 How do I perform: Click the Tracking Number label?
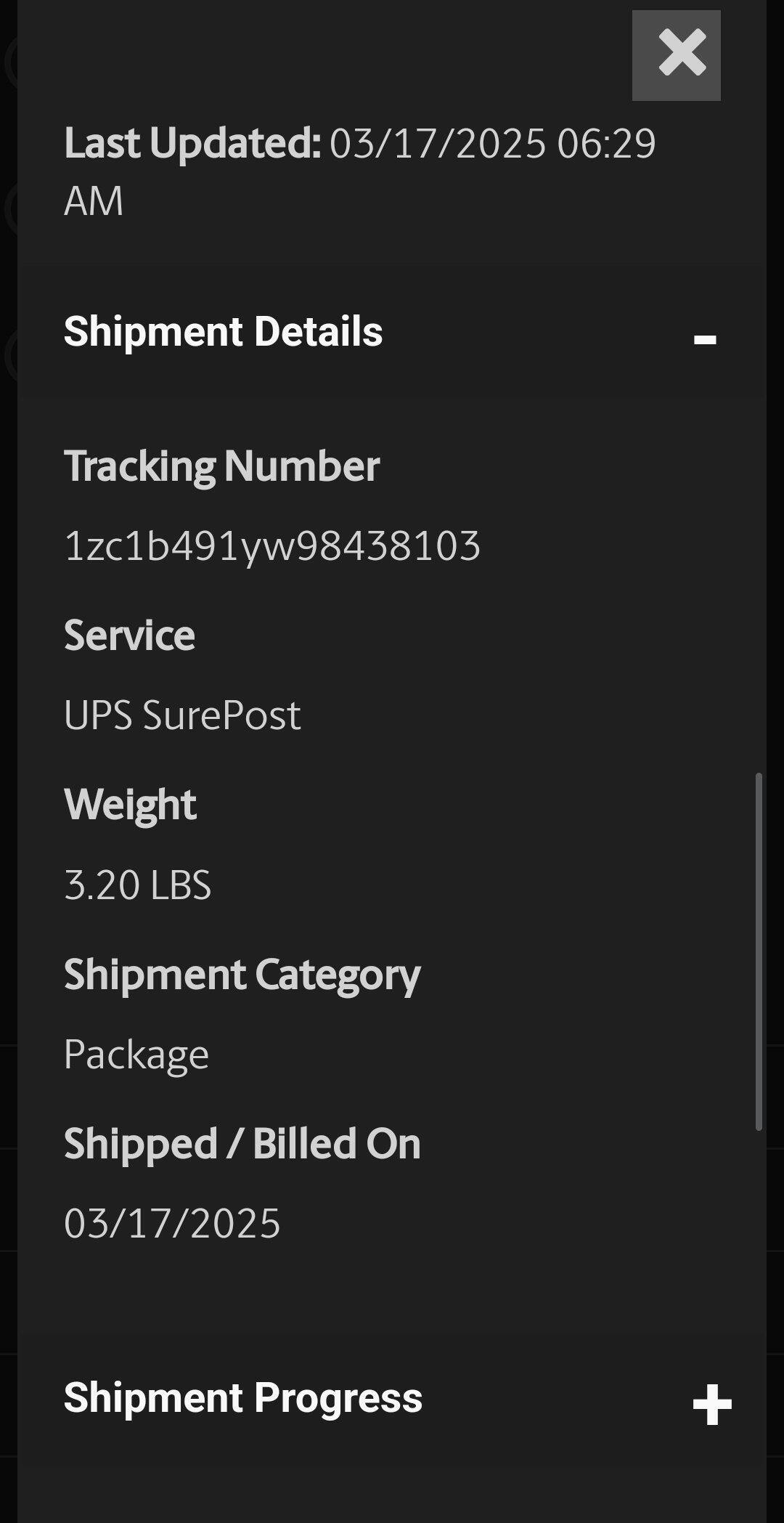coord(221,465)
